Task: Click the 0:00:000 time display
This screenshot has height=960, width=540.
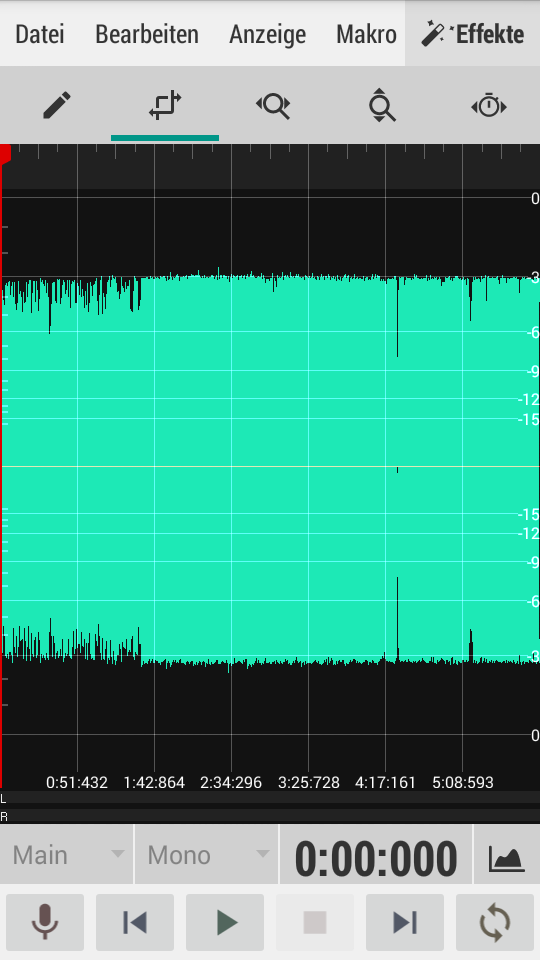Action: click(x=376, y=857)
